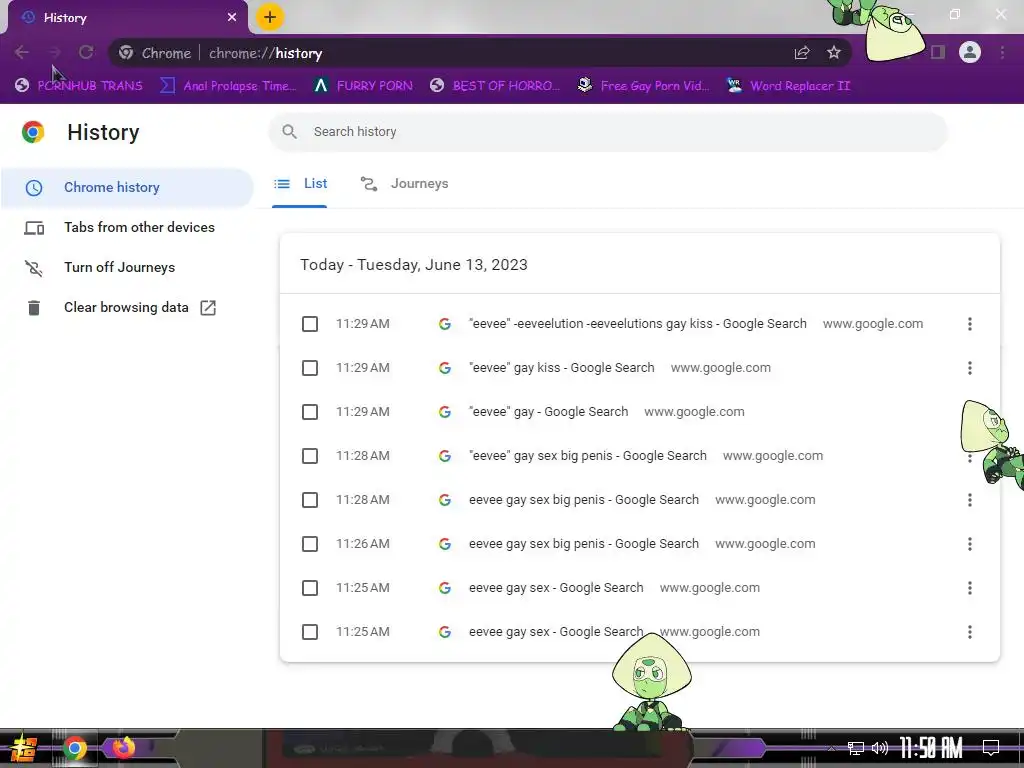Click the magnifier icon in Search history

pos(289,132)
